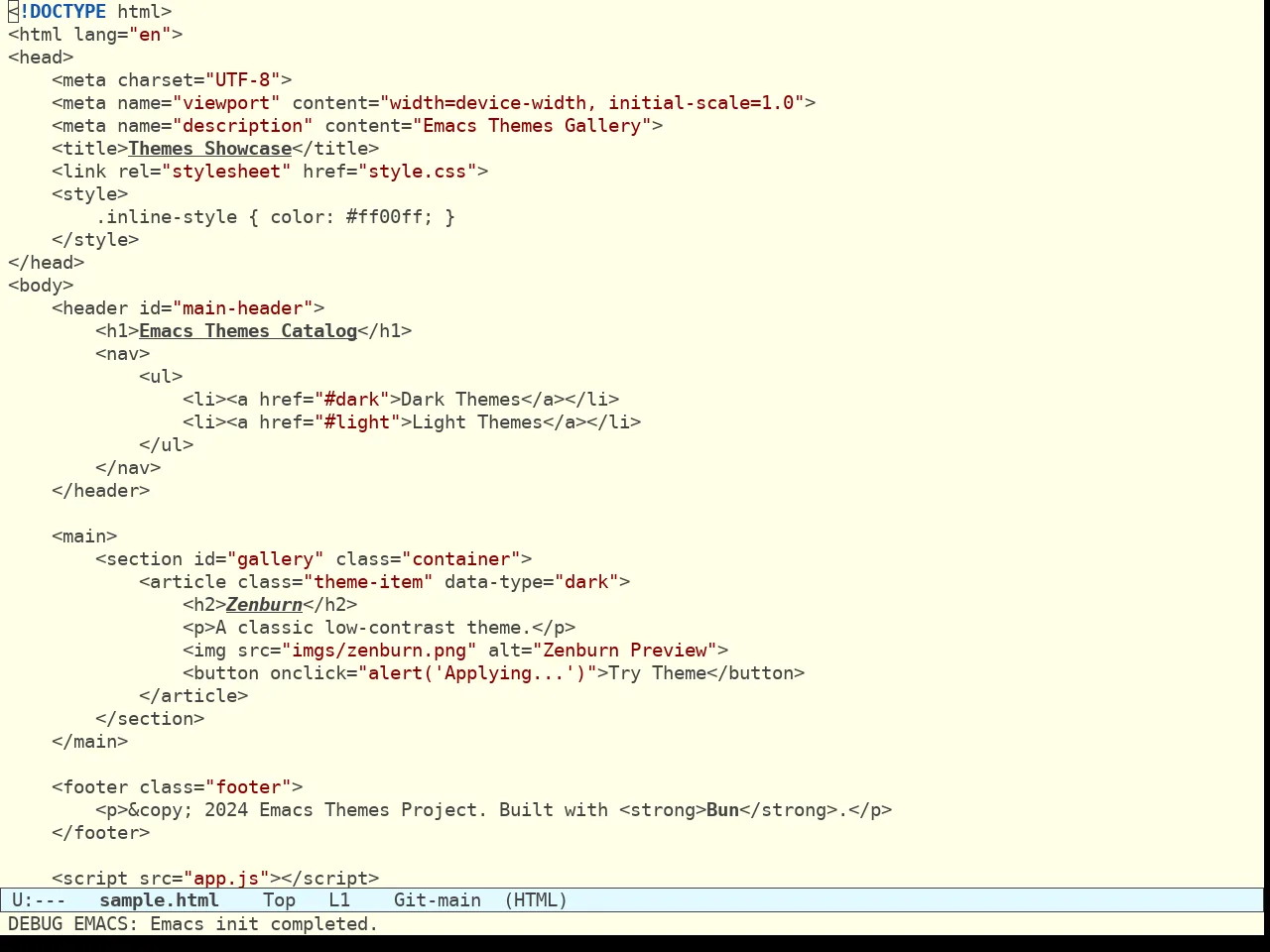Click the opening <main> tag

84,536
